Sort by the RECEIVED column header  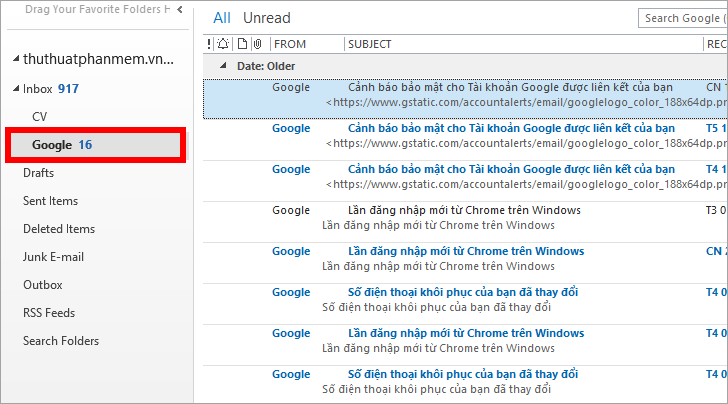point(715,44)
